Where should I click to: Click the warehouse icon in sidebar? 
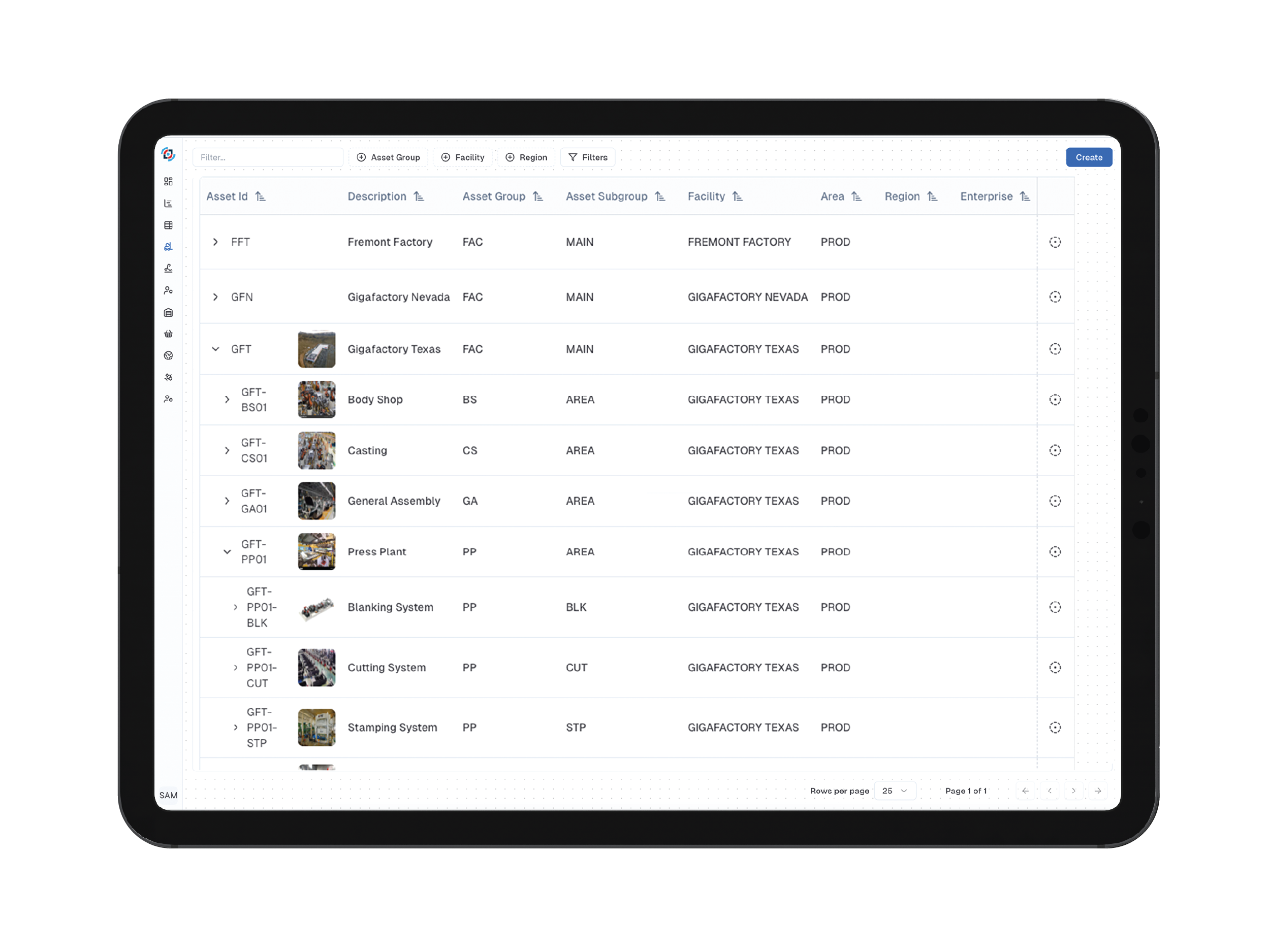(x=168, y=312)
